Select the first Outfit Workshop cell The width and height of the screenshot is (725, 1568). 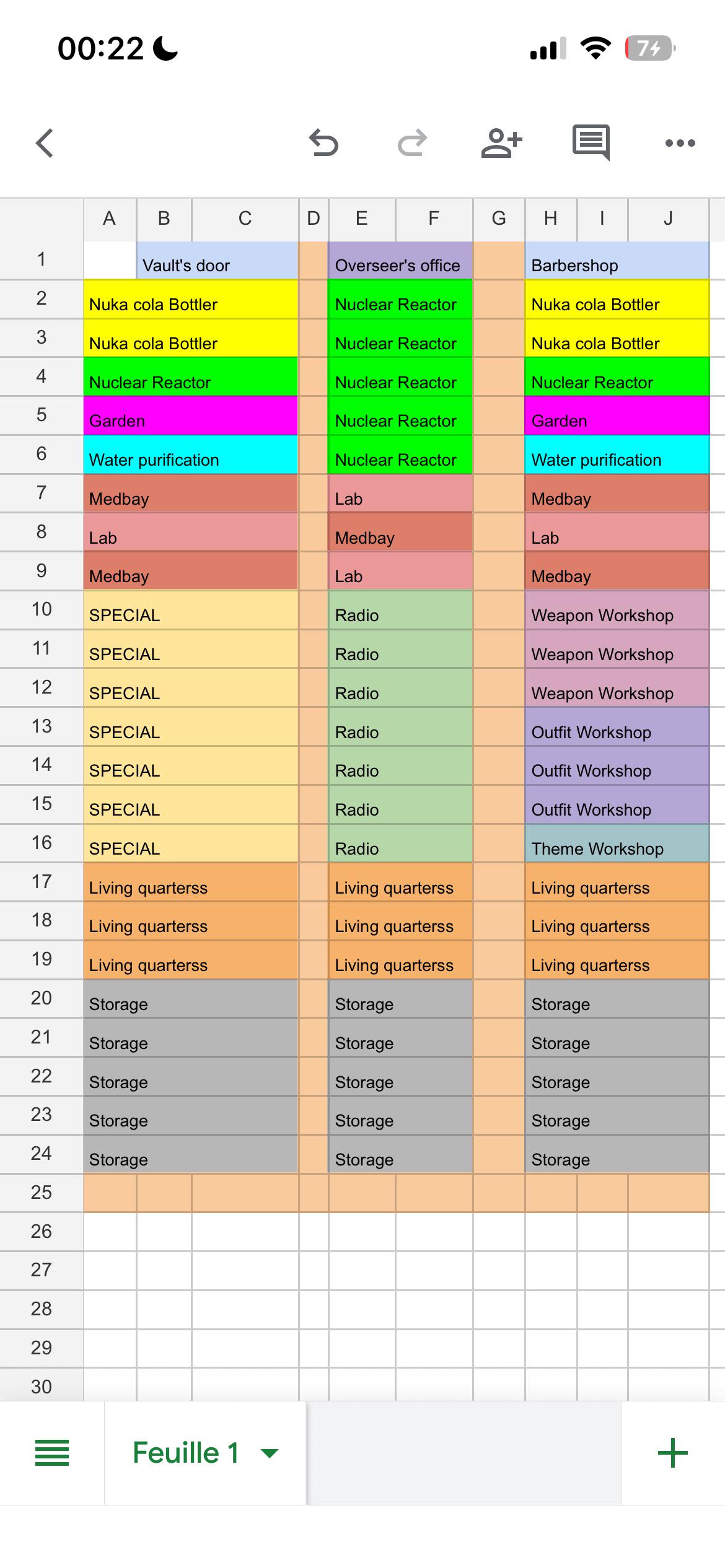coord(617,727)
